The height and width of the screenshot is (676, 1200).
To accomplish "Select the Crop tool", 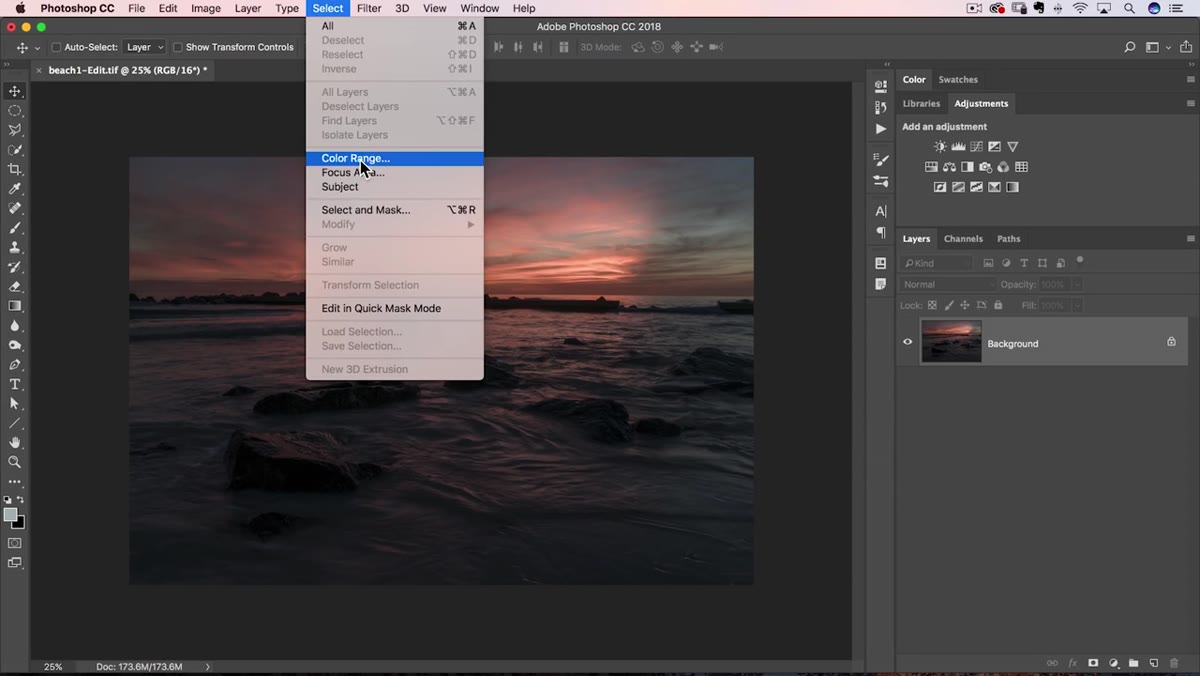I will pos(15,169).
